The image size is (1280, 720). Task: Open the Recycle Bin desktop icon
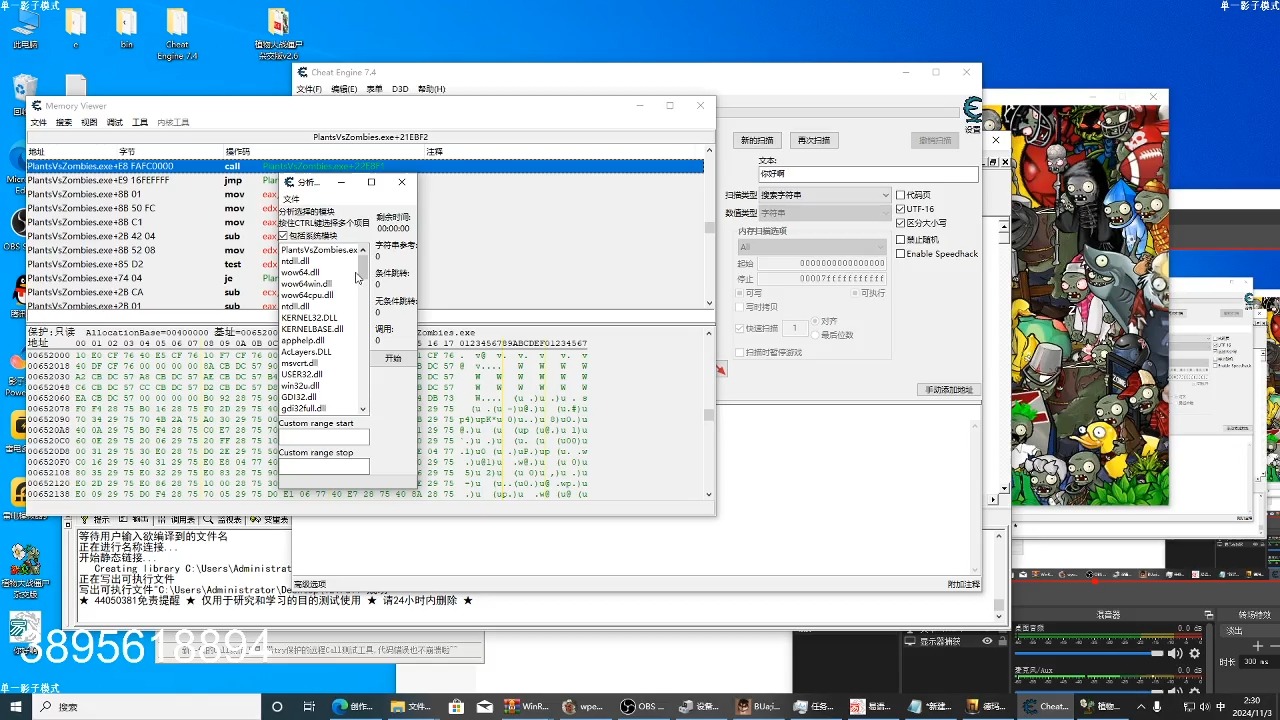24,95
